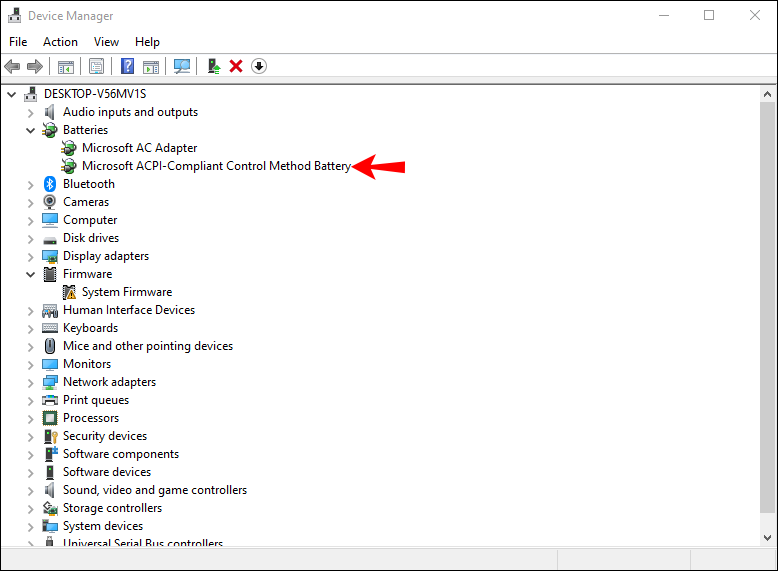The height and width of the screenshot is (571, 778).
Task: Click the vertical scrollbar thumb
Action: pyautogui.click(x=768, y=308)
